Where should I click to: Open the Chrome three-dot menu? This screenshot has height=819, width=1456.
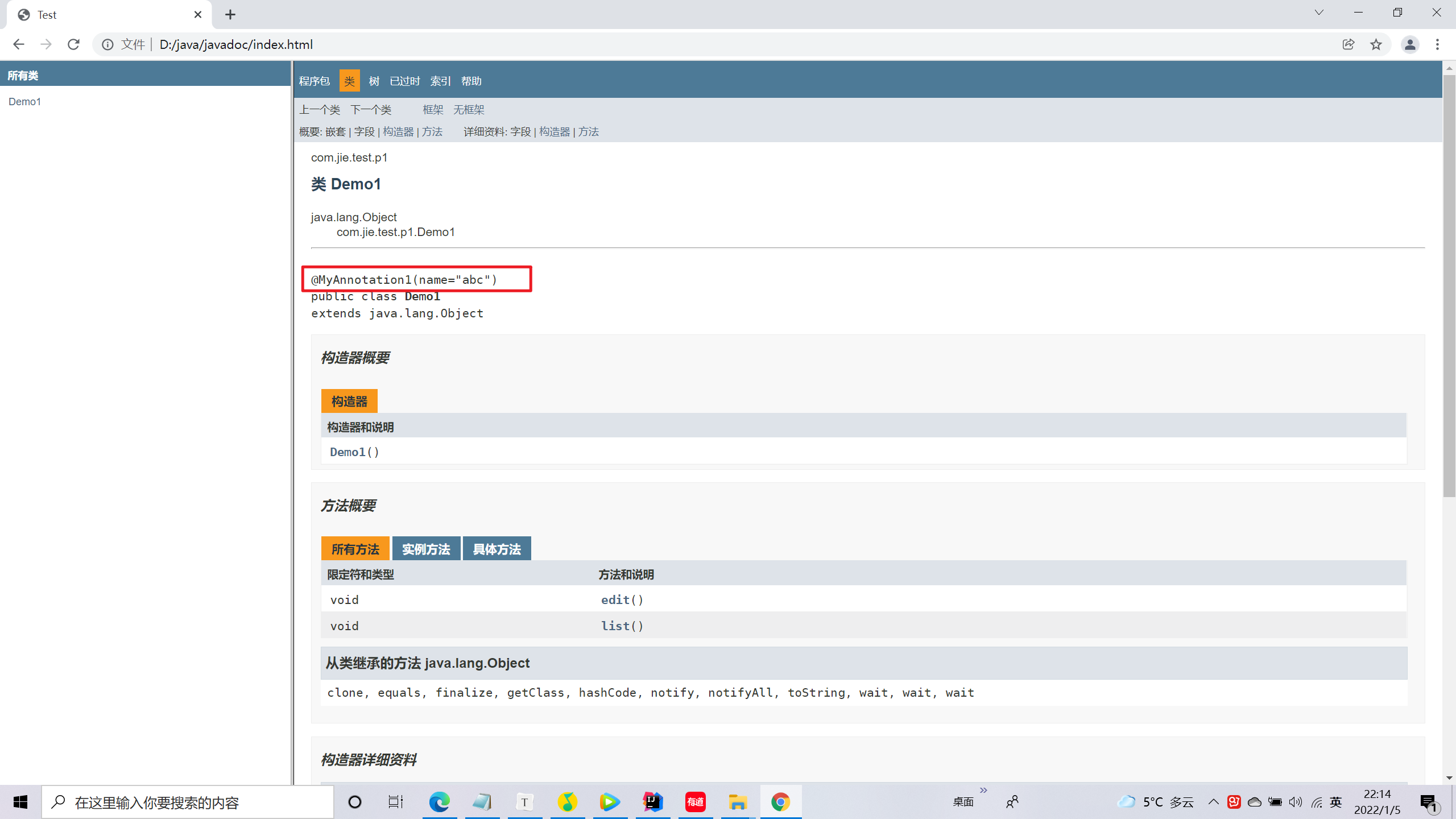pyautogui.click(x=1437, y=44)
